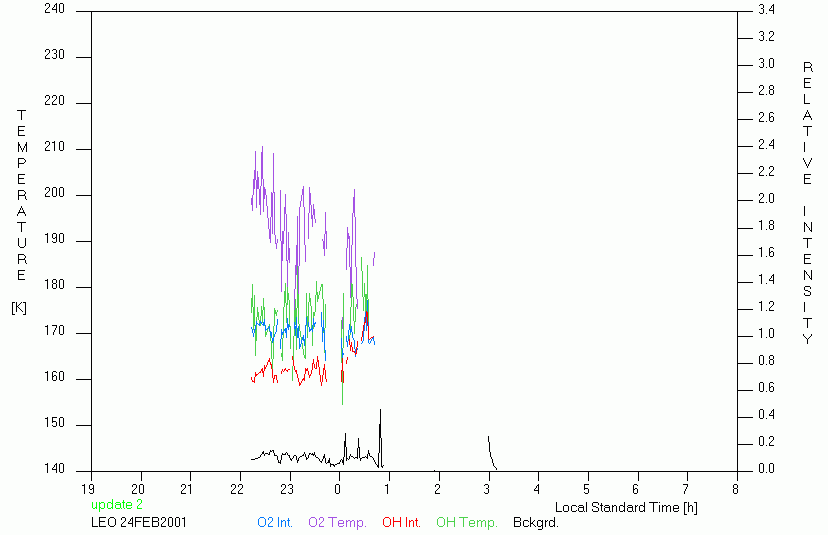Click the 150 temperature axis label
Screen dimensions: 828x535
[x=54, y=423]
